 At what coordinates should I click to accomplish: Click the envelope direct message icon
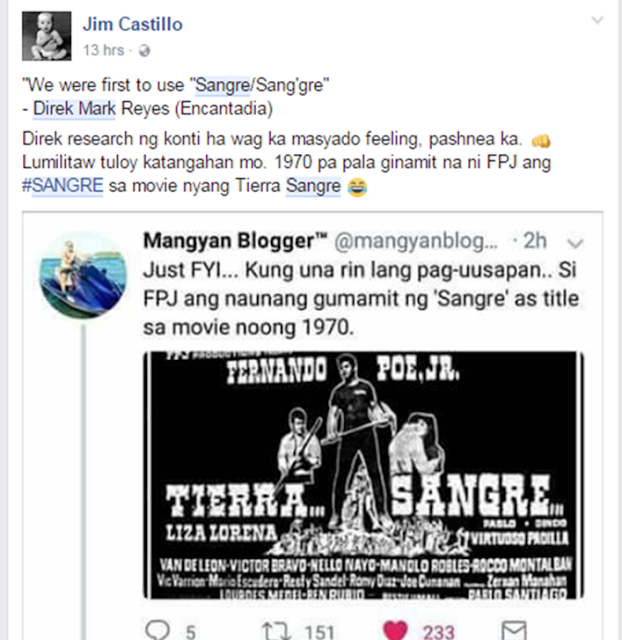tap(513, 630)
